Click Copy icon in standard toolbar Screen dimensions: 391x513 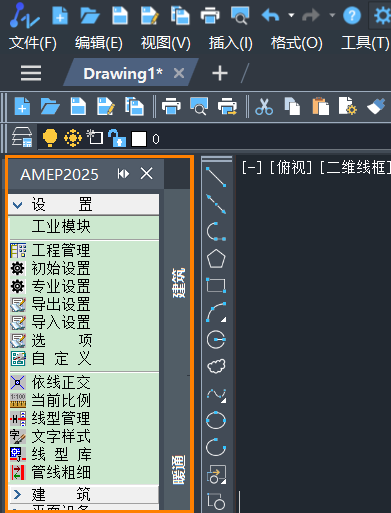tap(292, 107)
